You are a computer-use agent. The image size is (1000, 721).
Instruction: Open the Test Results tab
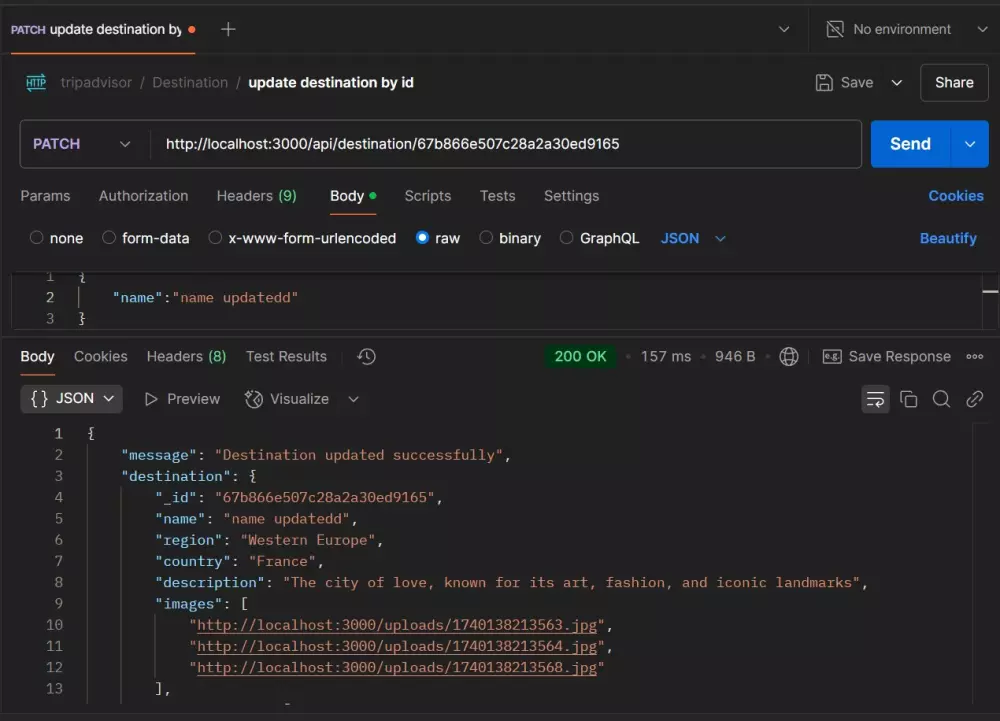(x=286, y=357)
